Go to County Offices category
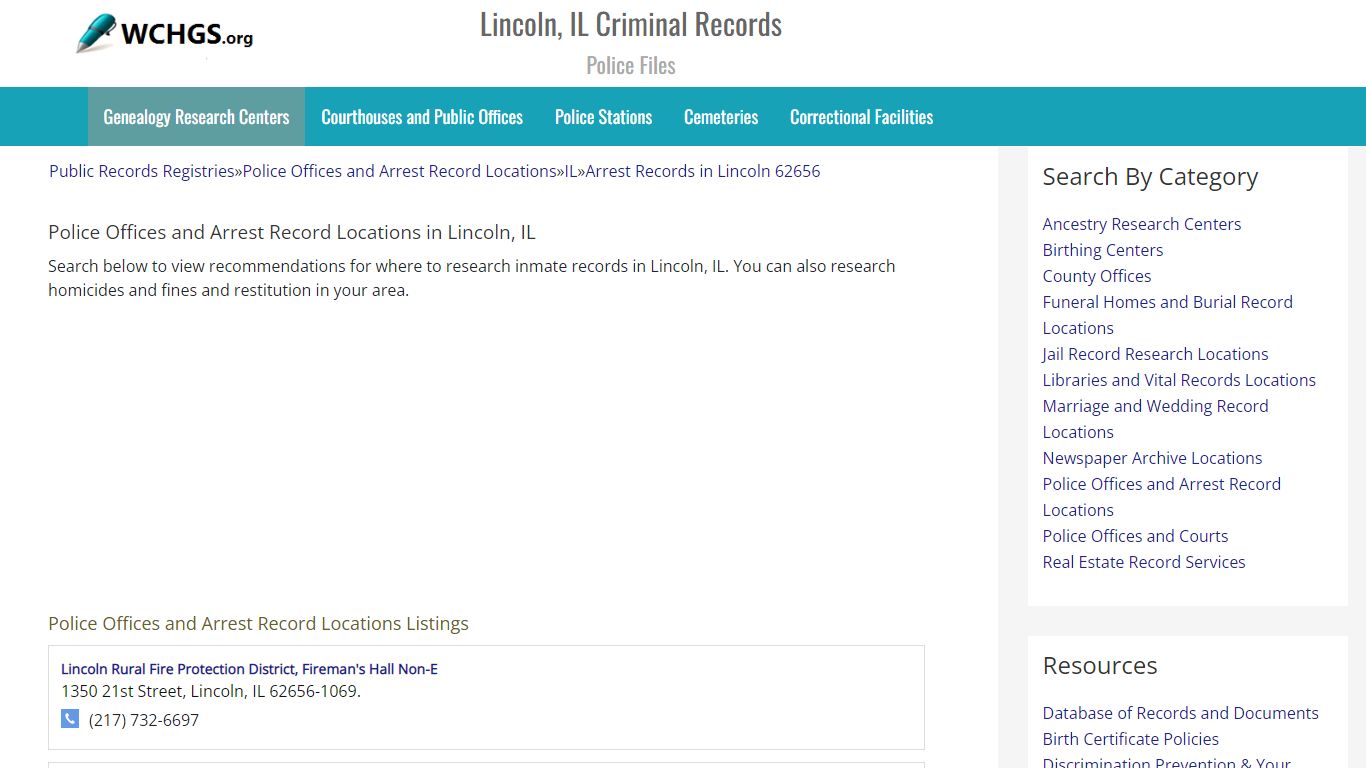Screen dimensions: 1366x768 tap(1096, 276)
